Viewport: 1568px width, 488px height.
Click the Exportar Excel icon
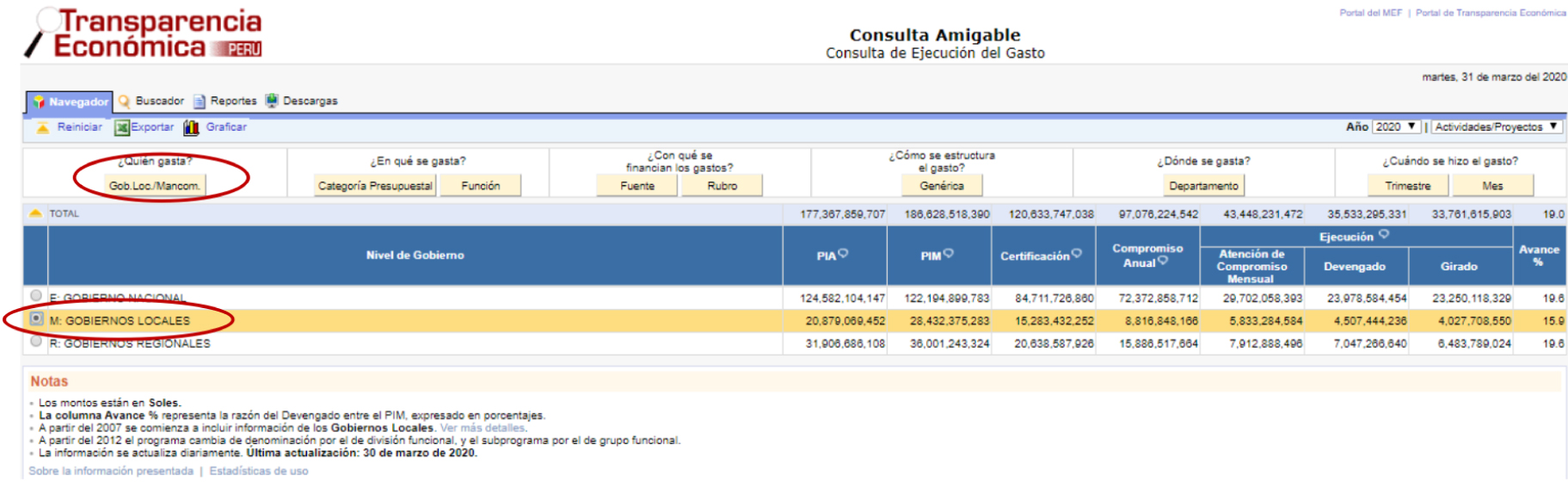[122, 128]
